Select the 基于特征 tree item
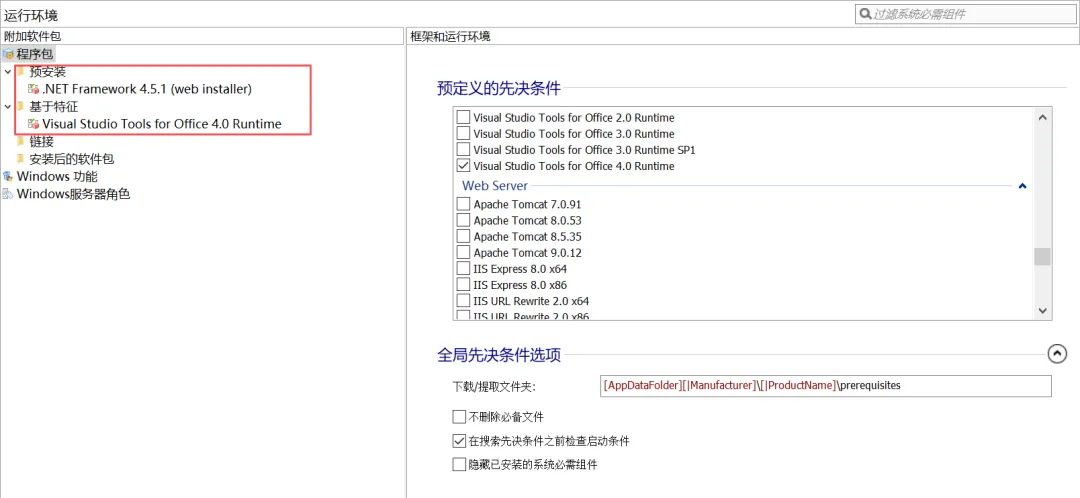Image resolution: width=1080 pixels, height=498 pixels. coord(54,107)
